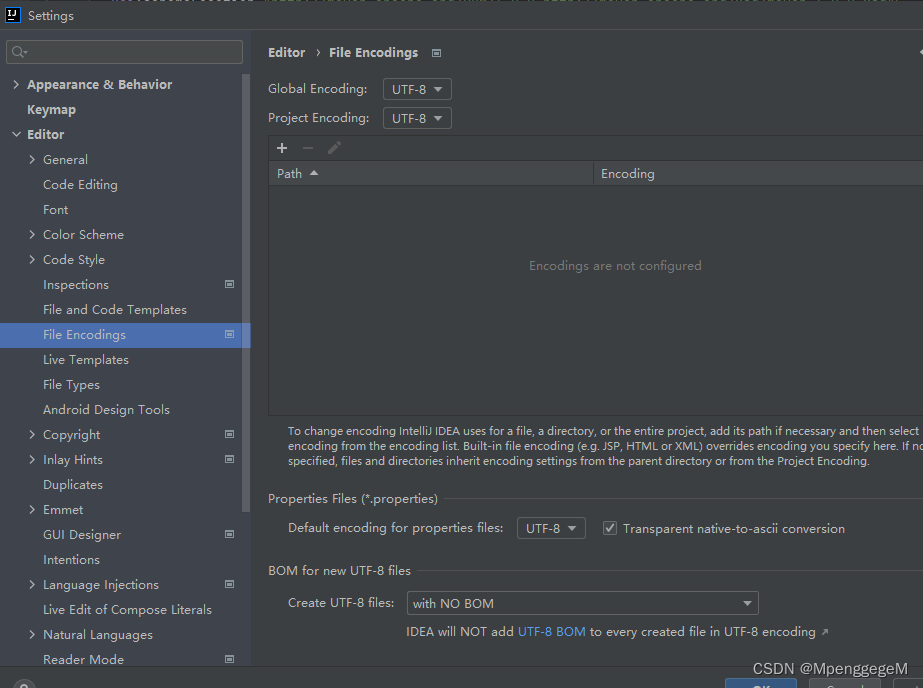Click the Edit path pencil icon

click(x=334, y=148)
